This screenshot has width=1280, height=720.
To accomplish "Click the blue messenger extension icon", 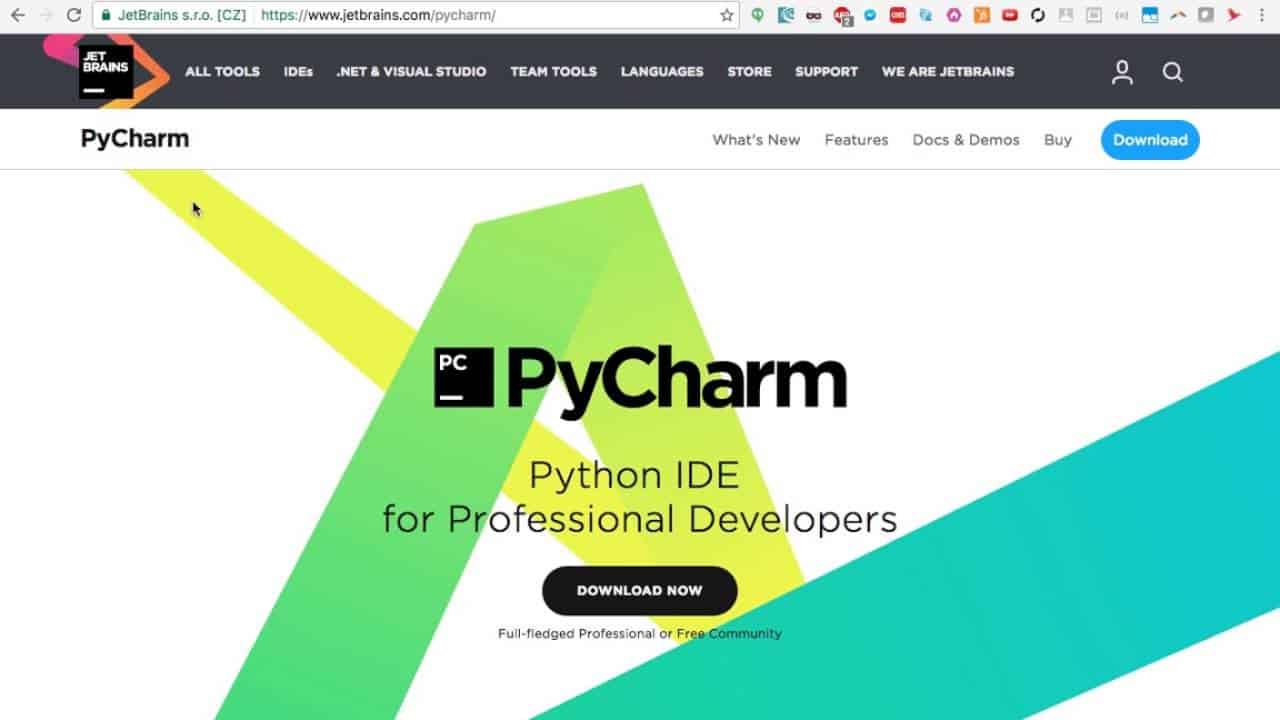I will 870,15.
